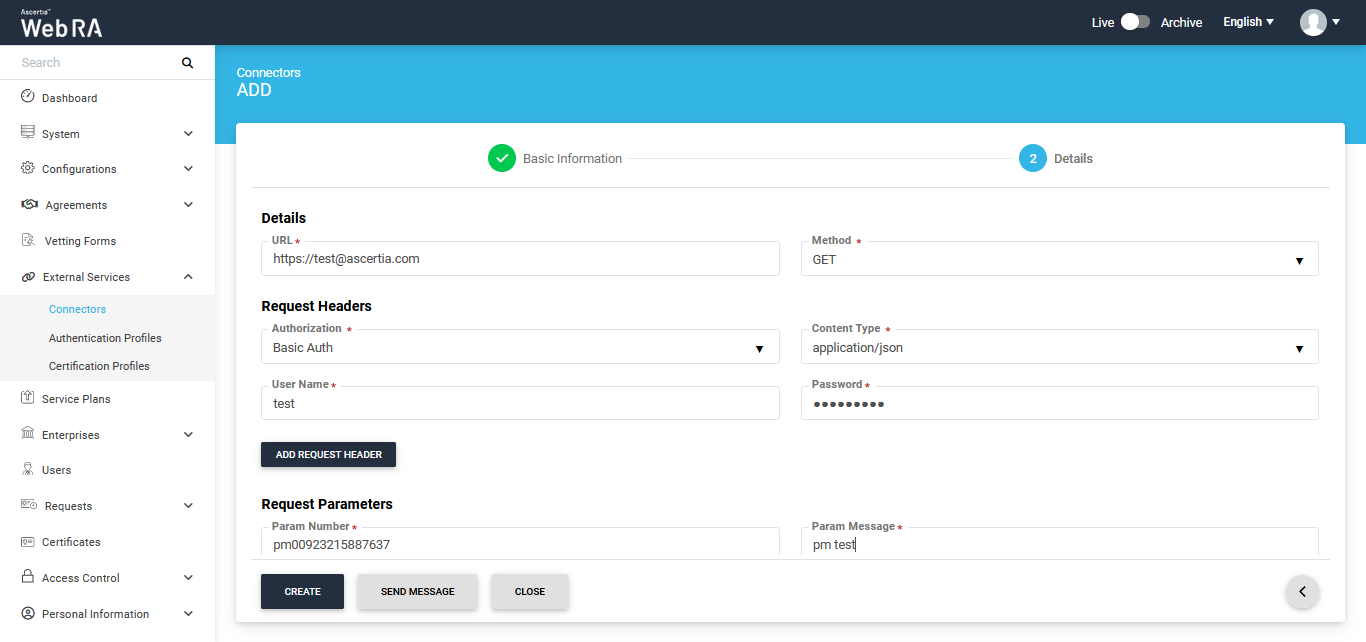Open Authentication Profiles submenu item
Screen dimensions: 1366x642
(x=105, y=338)
